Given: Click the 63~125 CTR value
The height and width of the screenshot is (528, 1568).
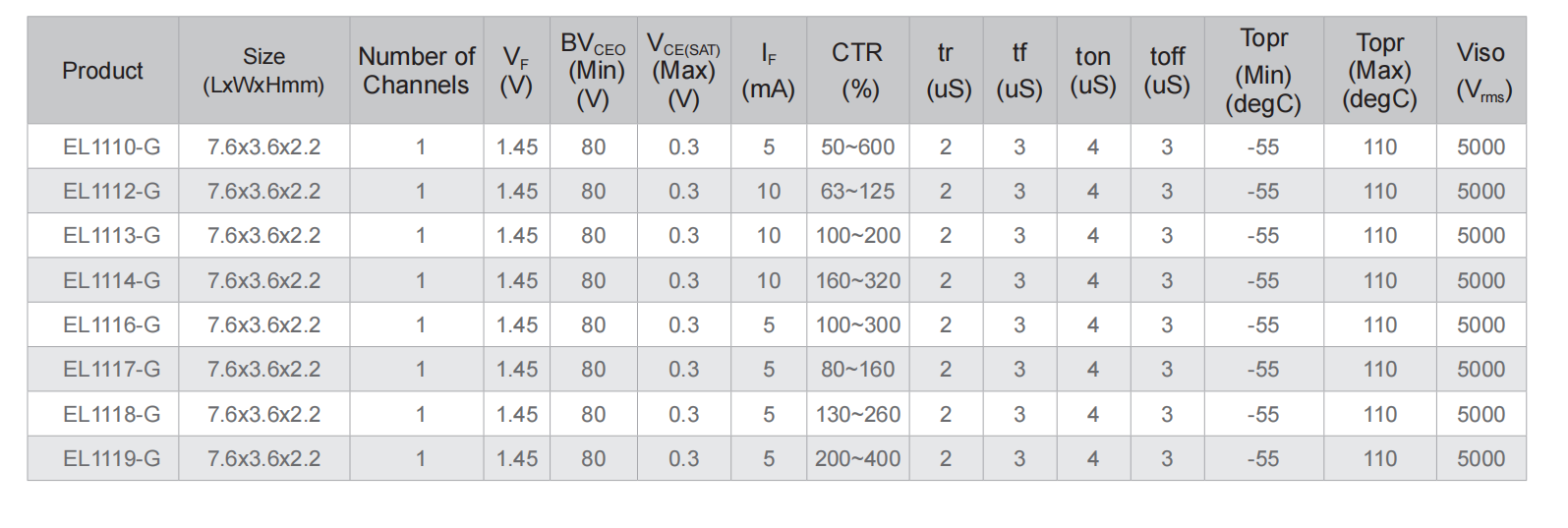Looking at the screenshot, I should pos(857,192).
